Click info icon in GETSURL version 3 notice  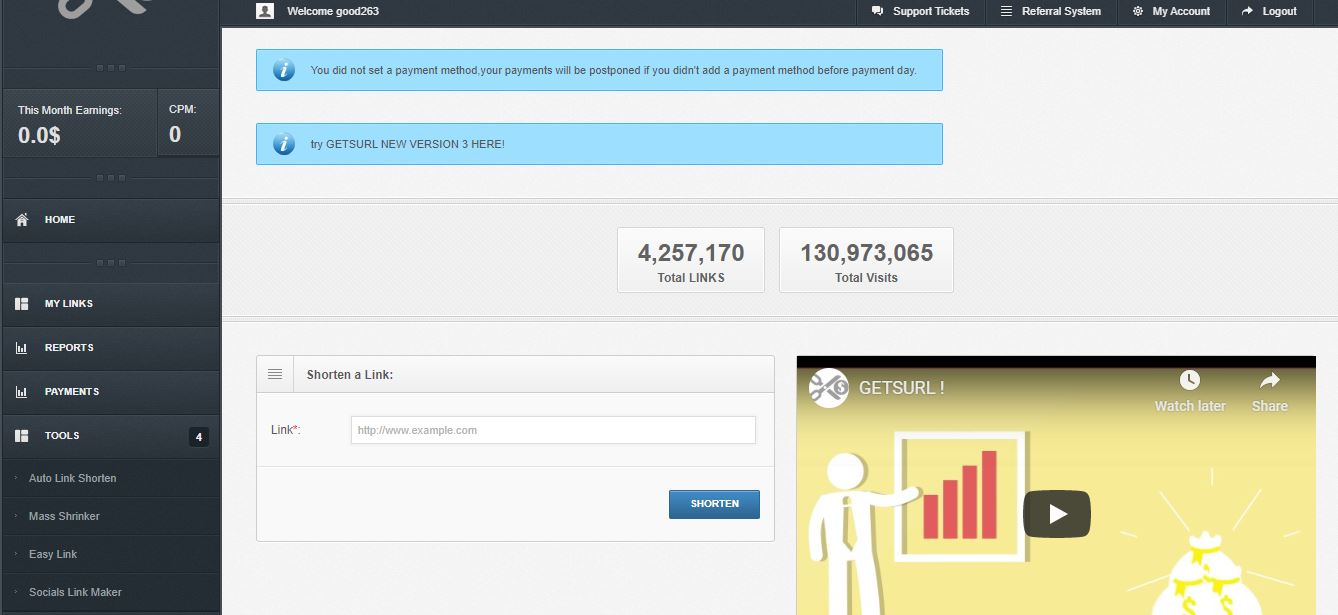(284, 144)
